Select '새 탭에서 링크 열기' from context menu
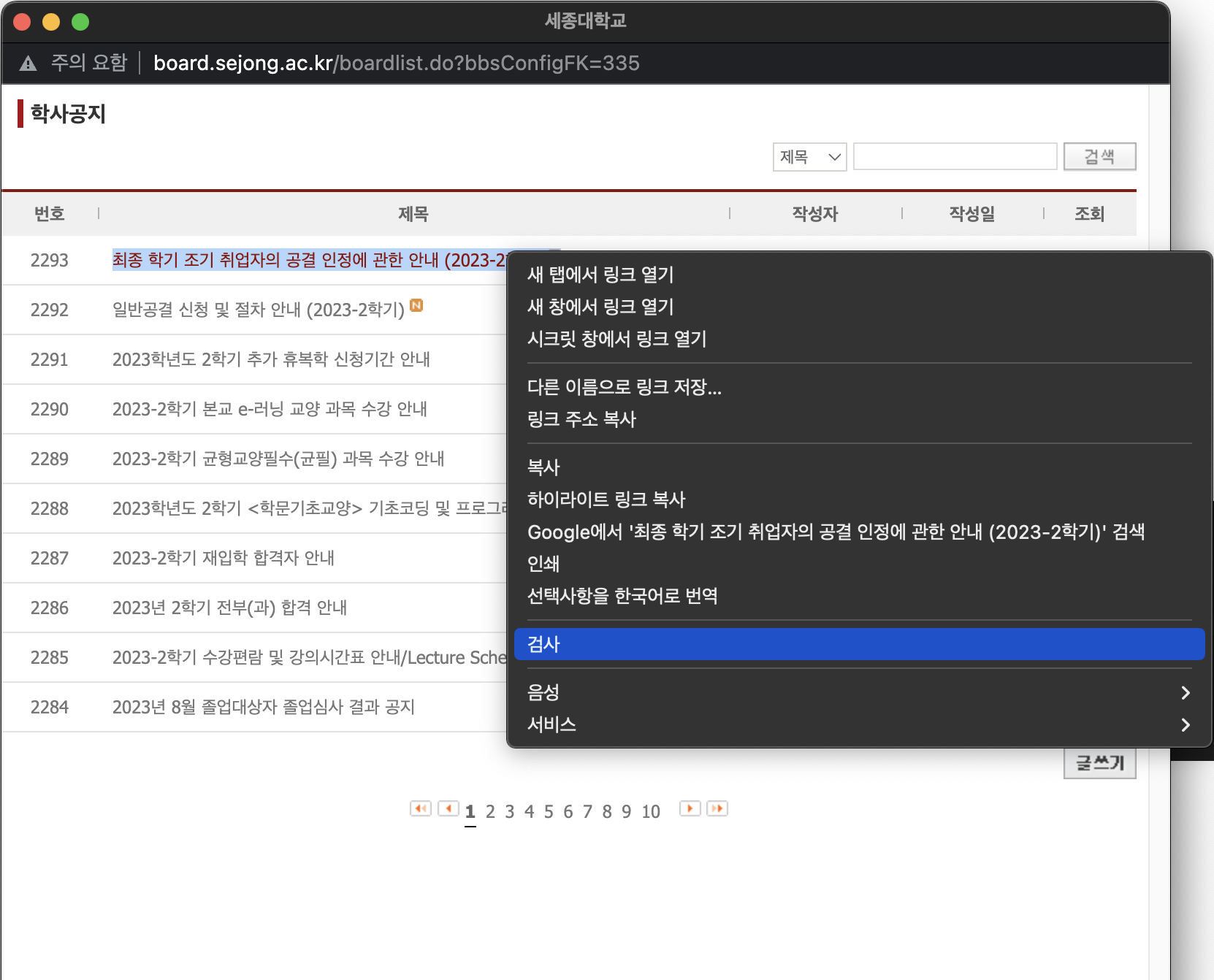The width and height of the screenshot is (1214, 980). tap(600, 275)
